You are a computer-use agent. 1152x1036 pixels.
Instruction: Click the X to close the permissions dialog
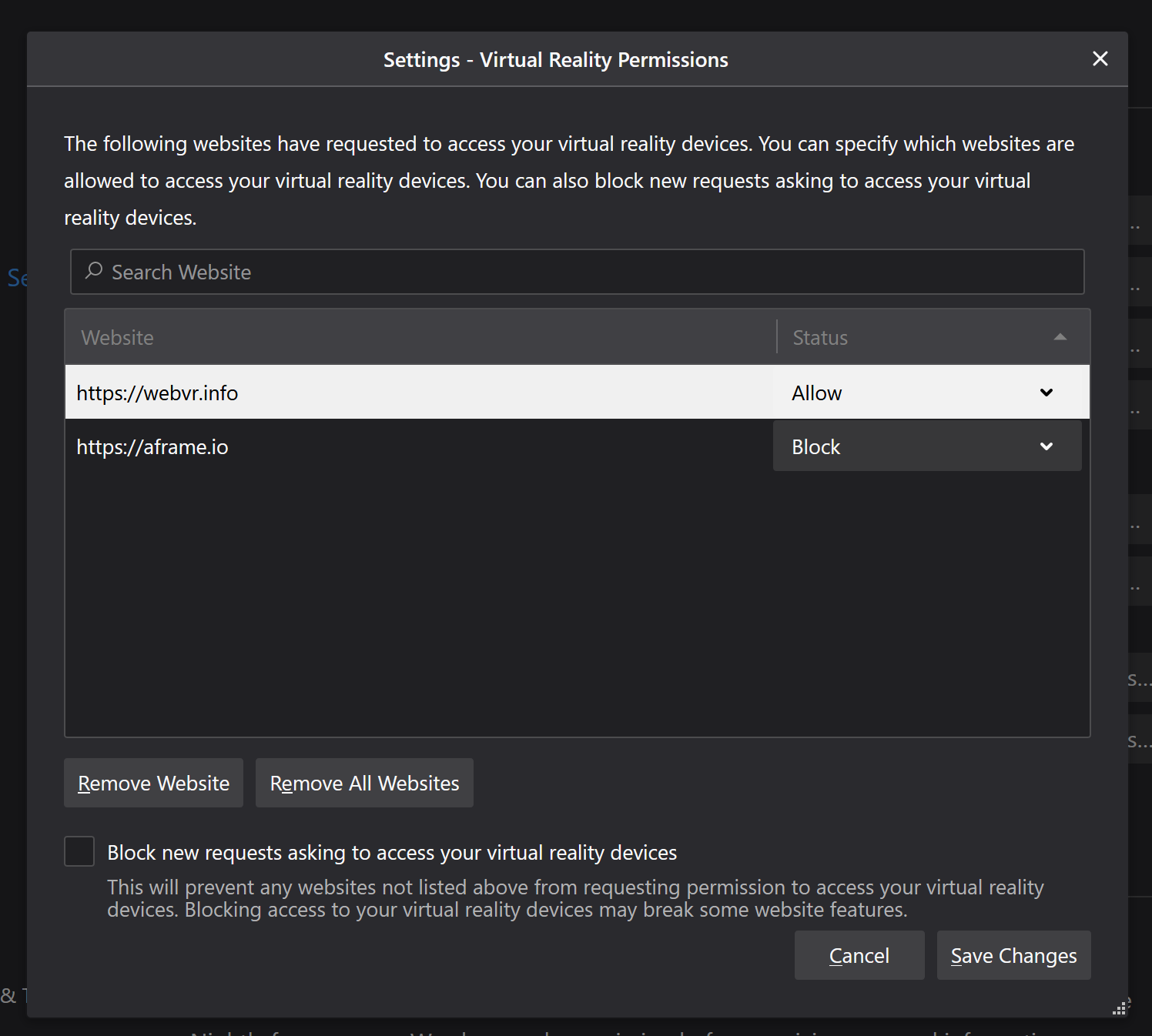[1100, 58]
